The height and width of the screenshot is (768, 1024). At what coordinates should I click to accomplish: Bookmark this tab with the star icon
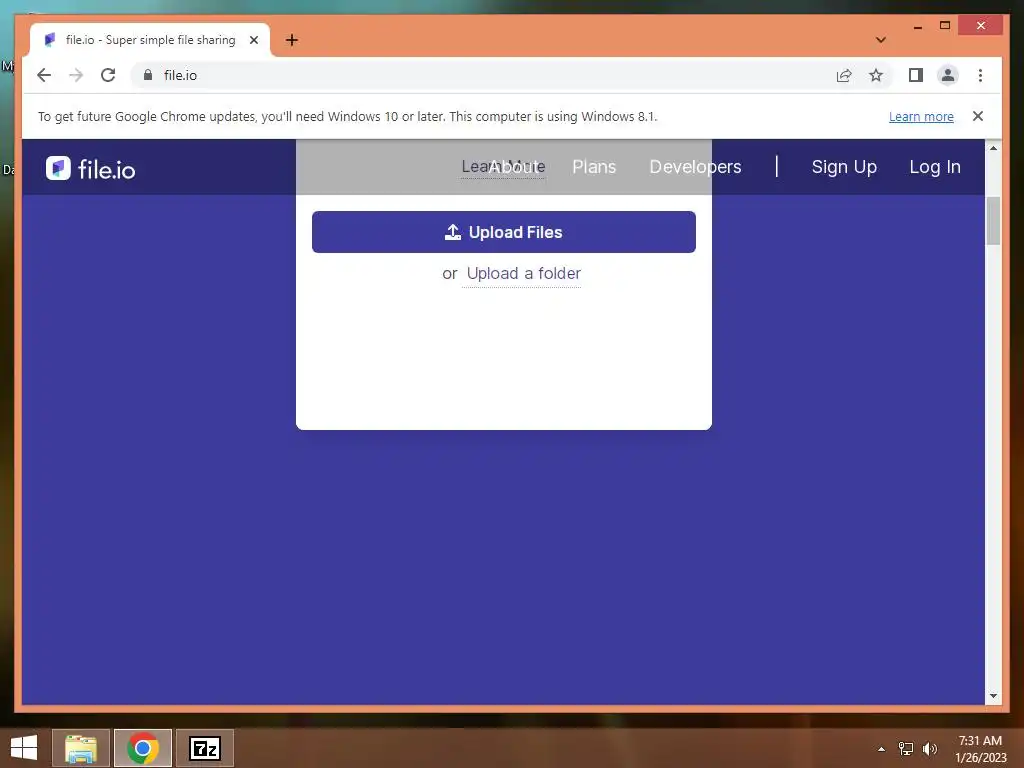click(876, 75)
